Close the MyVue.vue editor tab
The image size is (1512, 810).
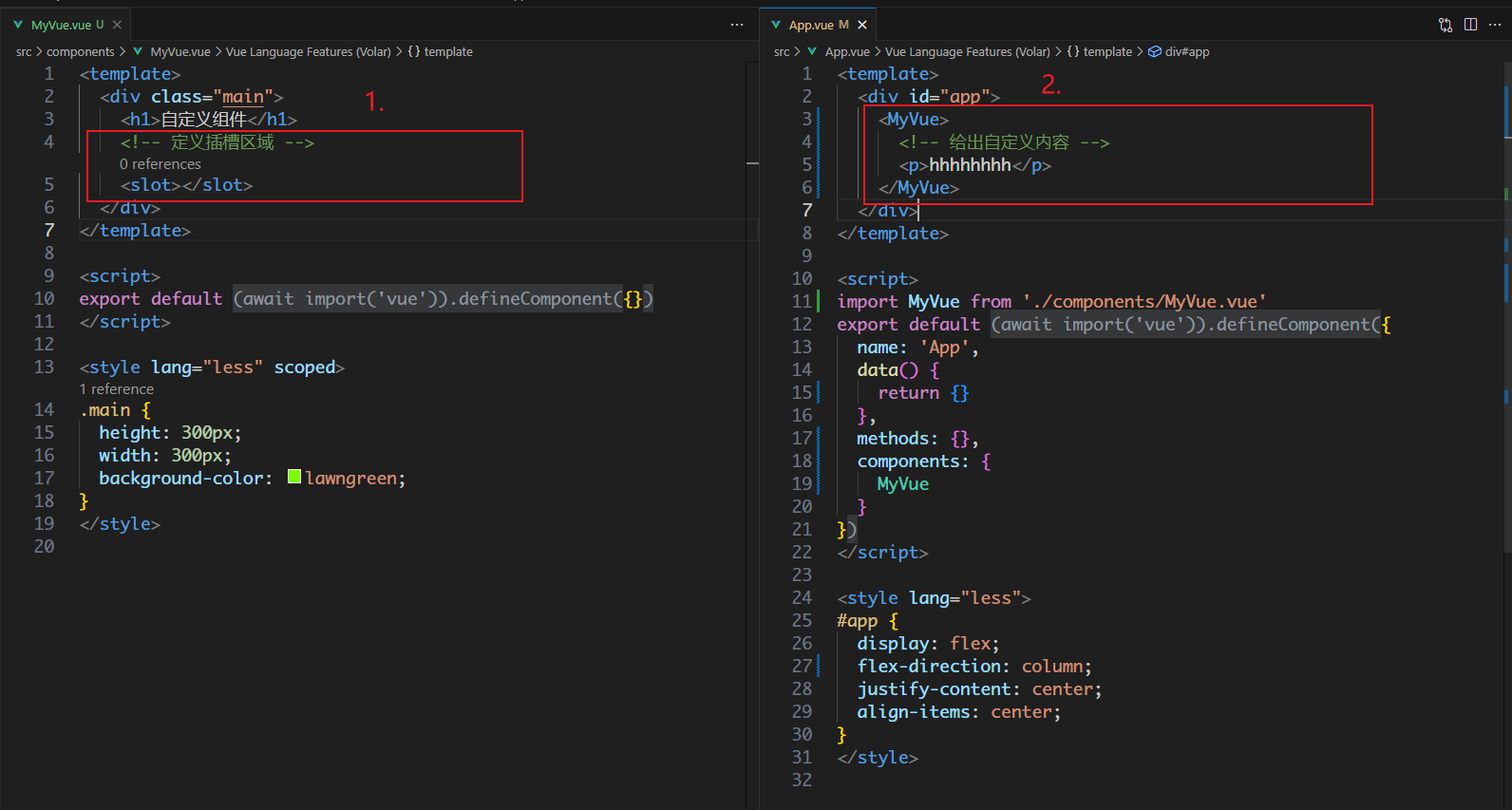[117, 25]
